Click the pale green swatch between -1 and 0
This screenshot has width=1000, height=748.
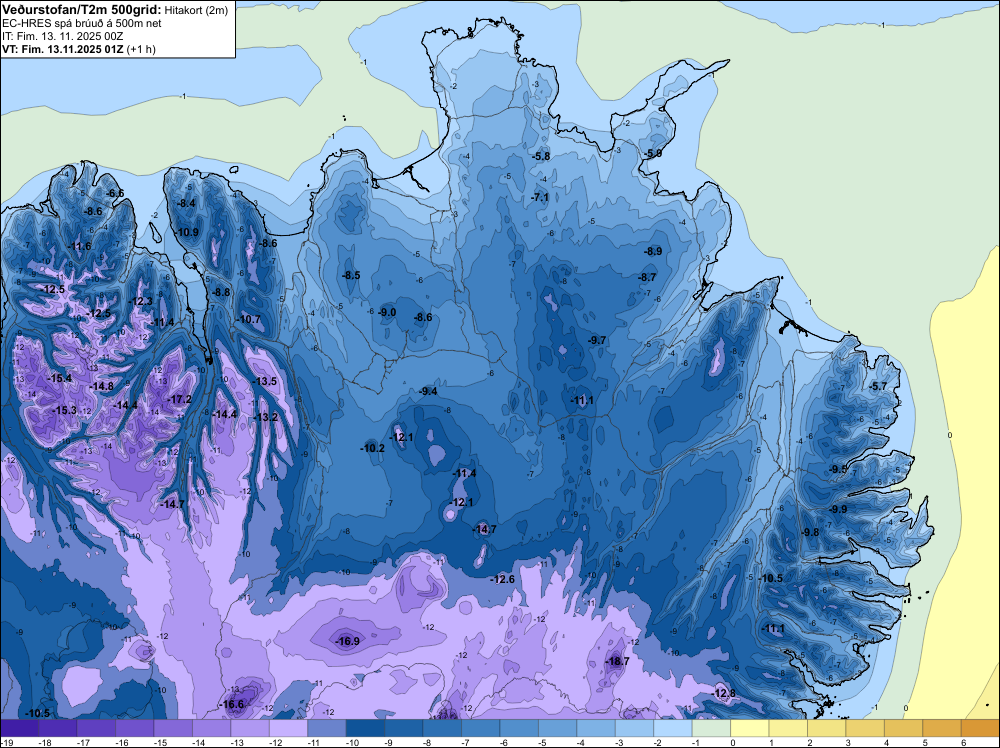711,728
